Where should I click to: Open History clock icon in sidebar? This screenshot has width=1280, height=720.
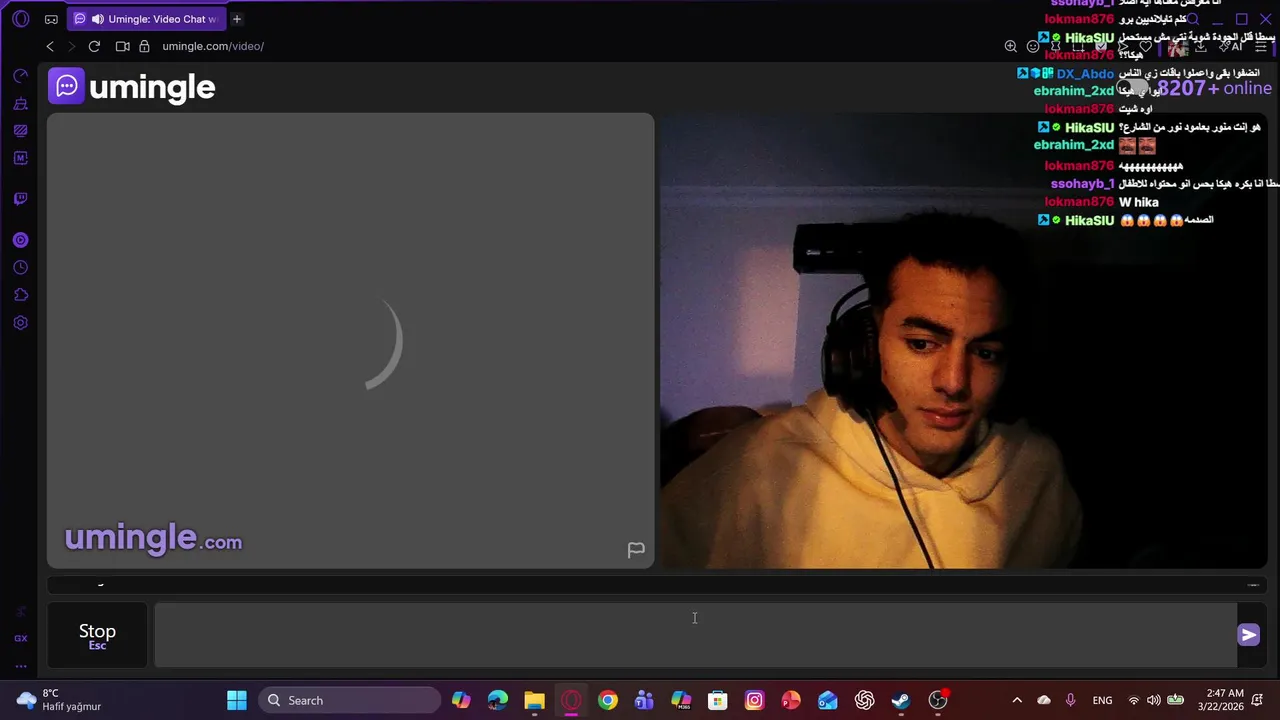[20, 267]
